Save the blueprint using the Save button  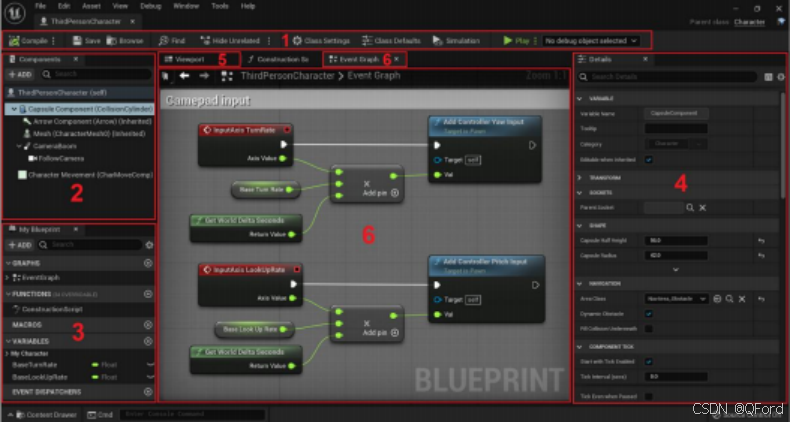point(86,41)
